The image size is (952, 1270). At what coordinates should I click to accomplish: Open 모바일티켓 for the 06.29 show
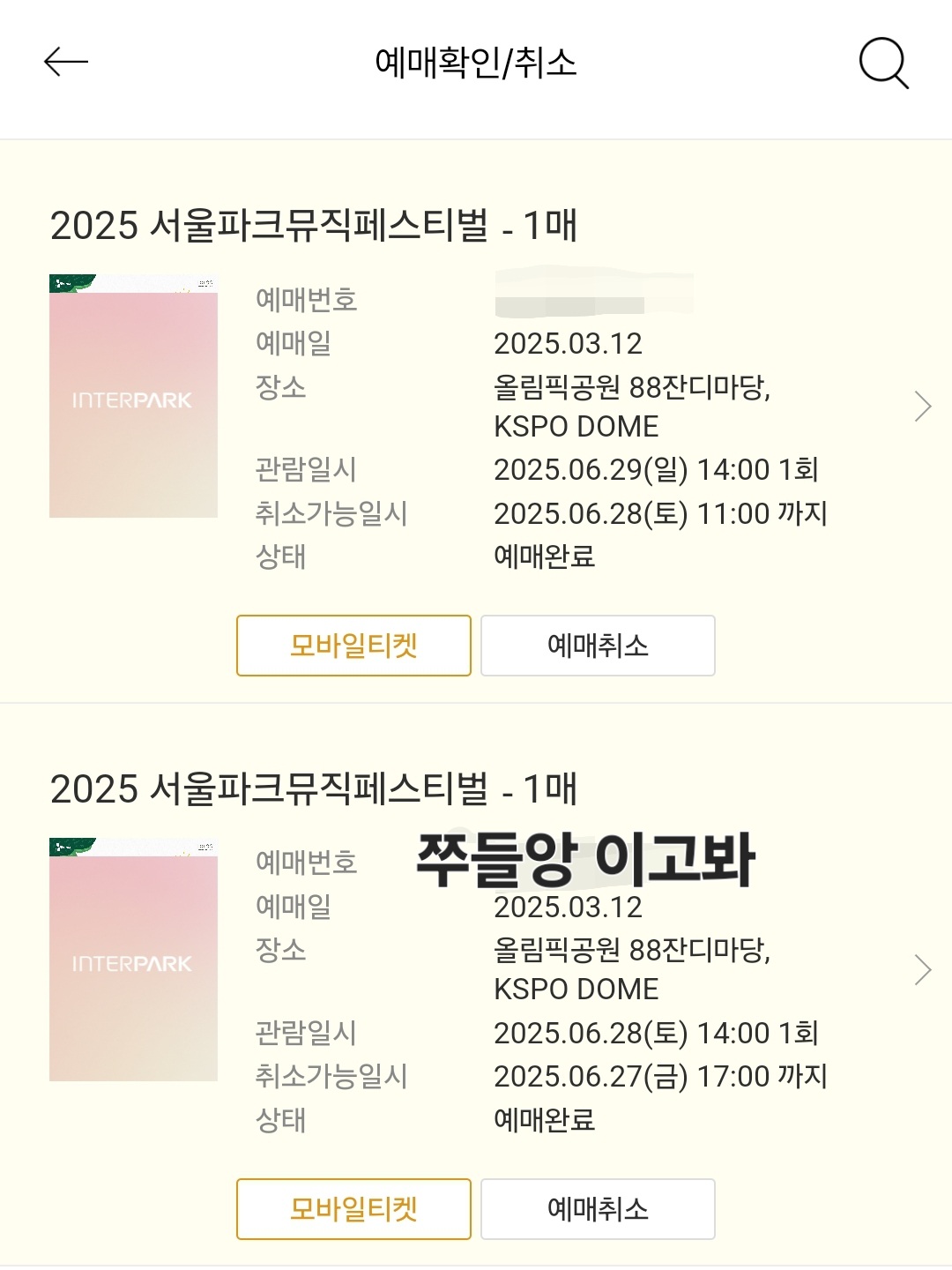[x=353, y=646]
